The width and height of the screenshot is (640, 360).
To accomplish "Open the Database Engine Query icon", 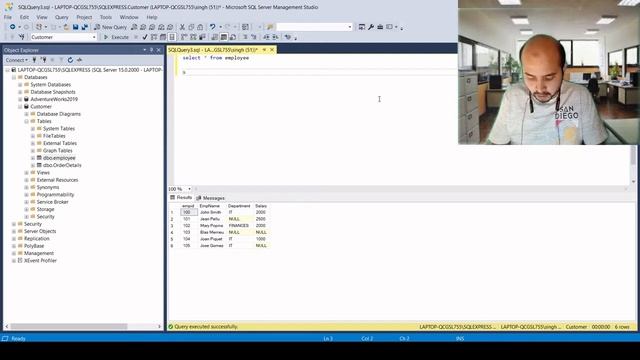I will pos(134,27).
